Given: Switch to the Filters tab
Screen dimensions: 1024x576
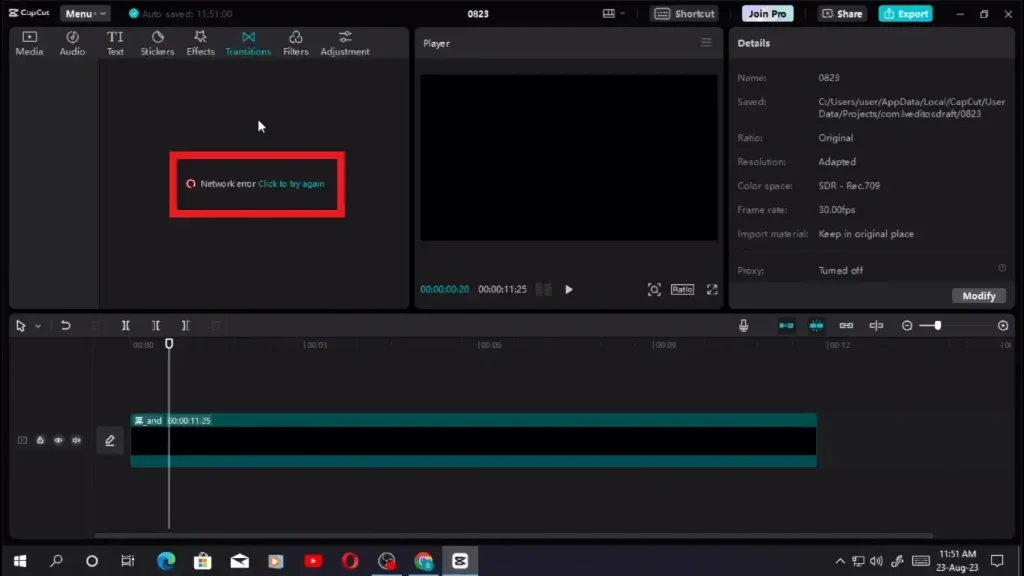Looking at the screenshot, I should tap(295, 43).
